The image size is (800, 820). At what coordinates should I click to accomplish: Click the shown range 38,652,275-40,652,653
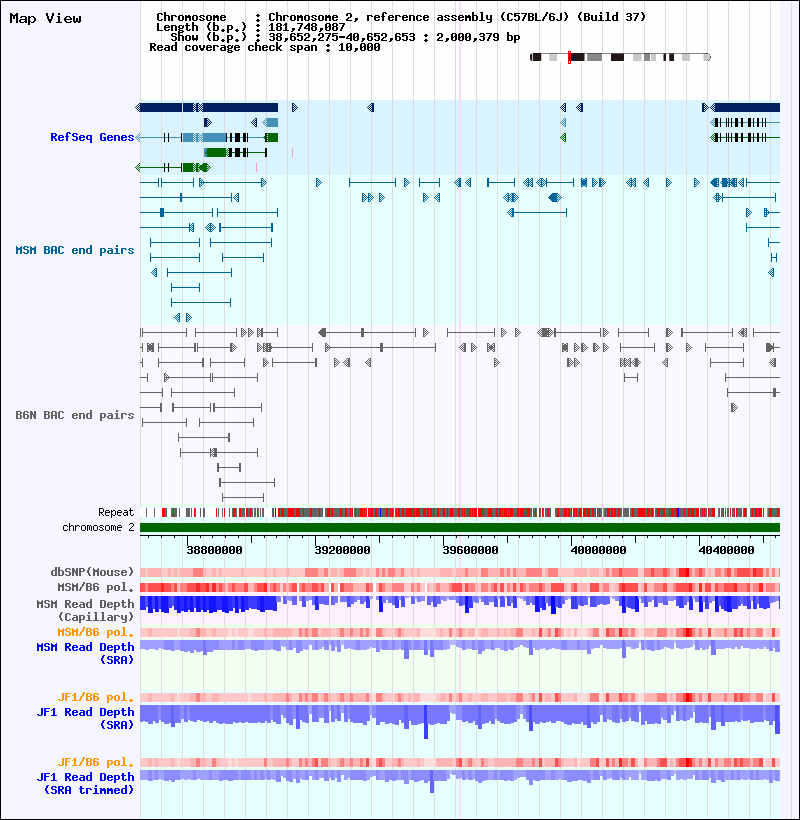342,37
